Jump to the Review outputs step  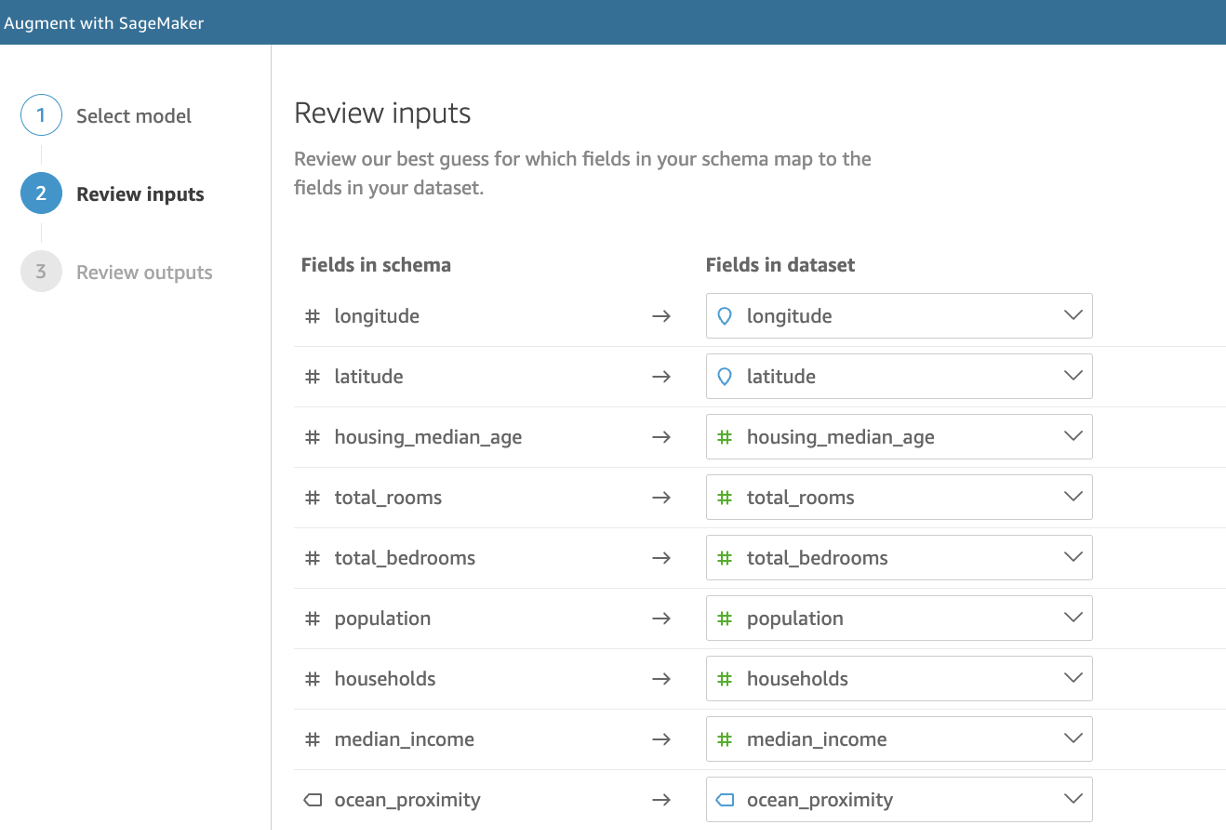144,272
